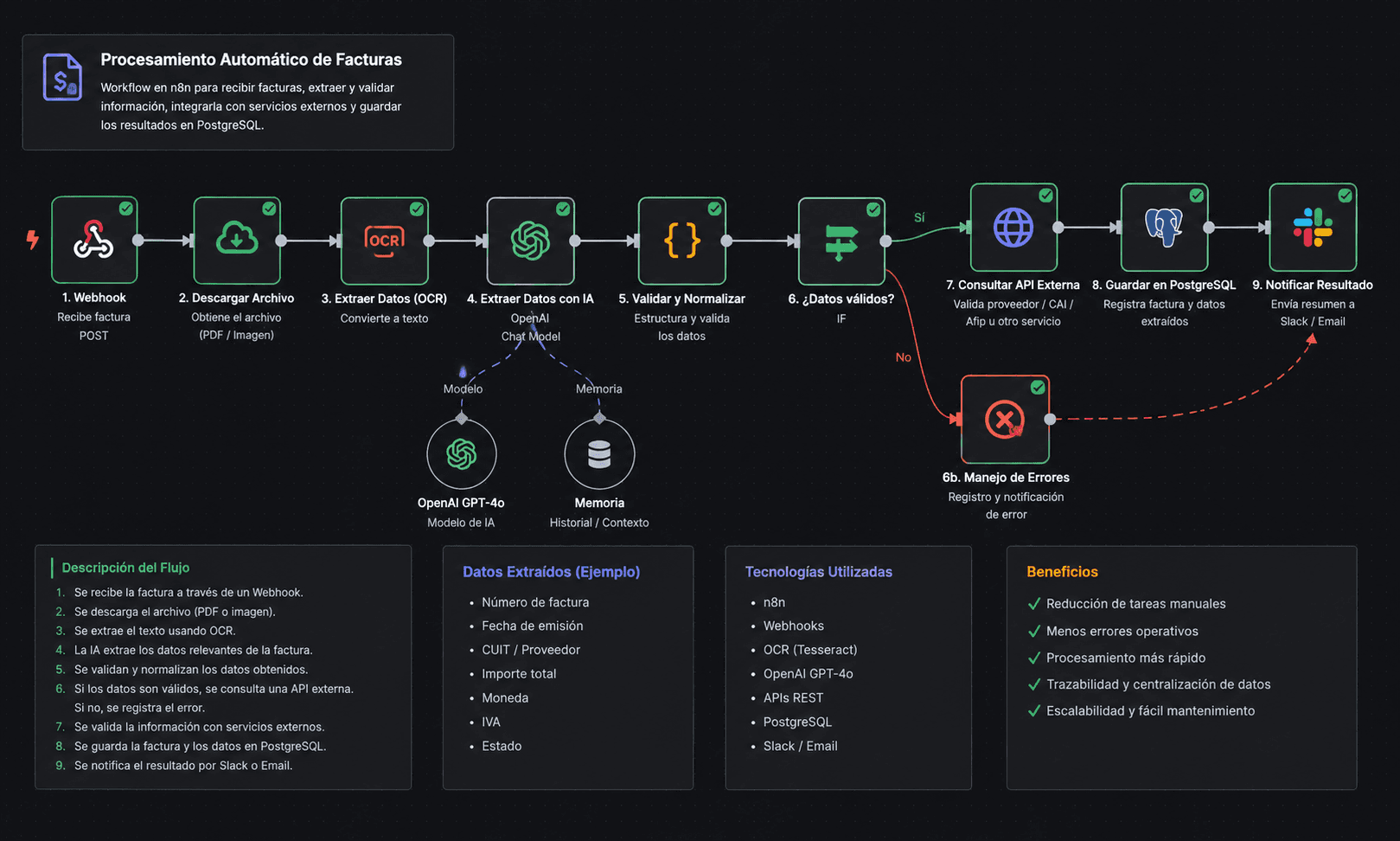Image resolution: width=1400 pixels, height=841 pixels.
Task: Select the Consultar API Externa globe node
Action: (1013, 228)
